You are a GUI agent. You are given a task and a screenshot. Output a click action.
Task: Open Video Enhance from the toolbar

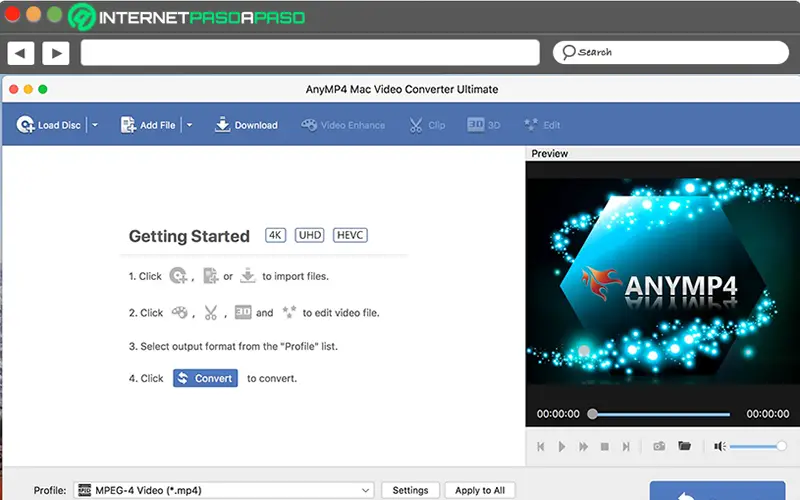coord(343,125)
